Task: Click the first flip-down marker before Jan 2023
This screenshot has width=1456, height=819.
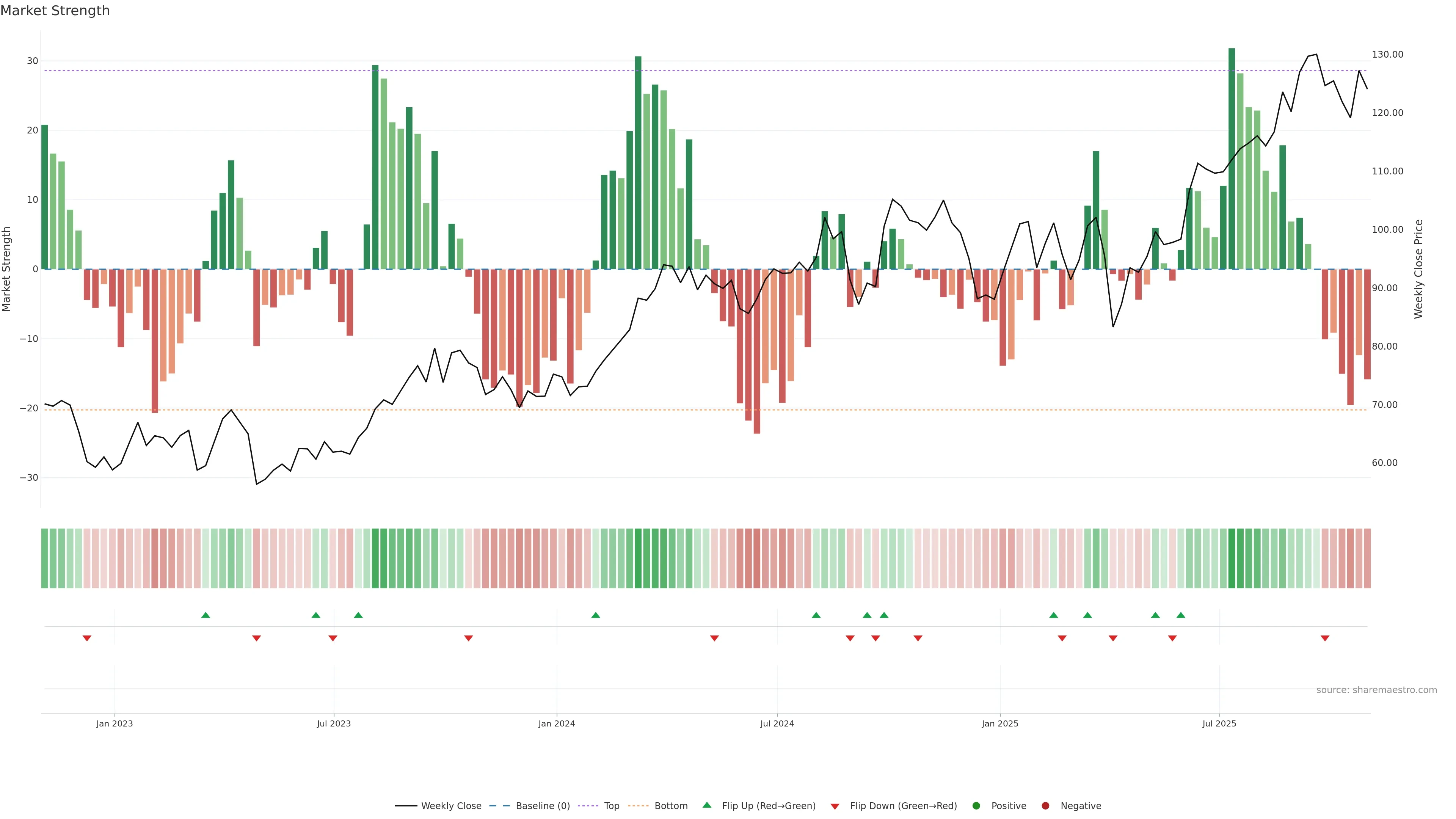Action: 87,638
